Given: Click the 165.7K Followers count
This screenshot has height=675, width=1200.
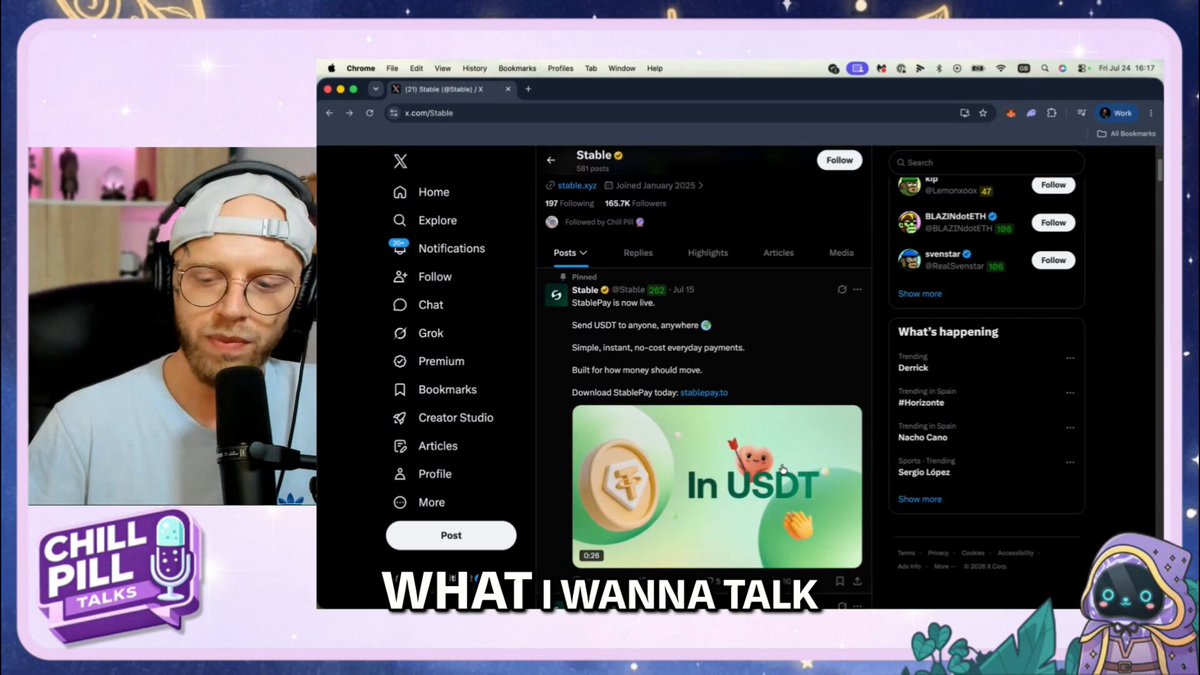Looking at the screenshot, I should click(x=635, y=203).
